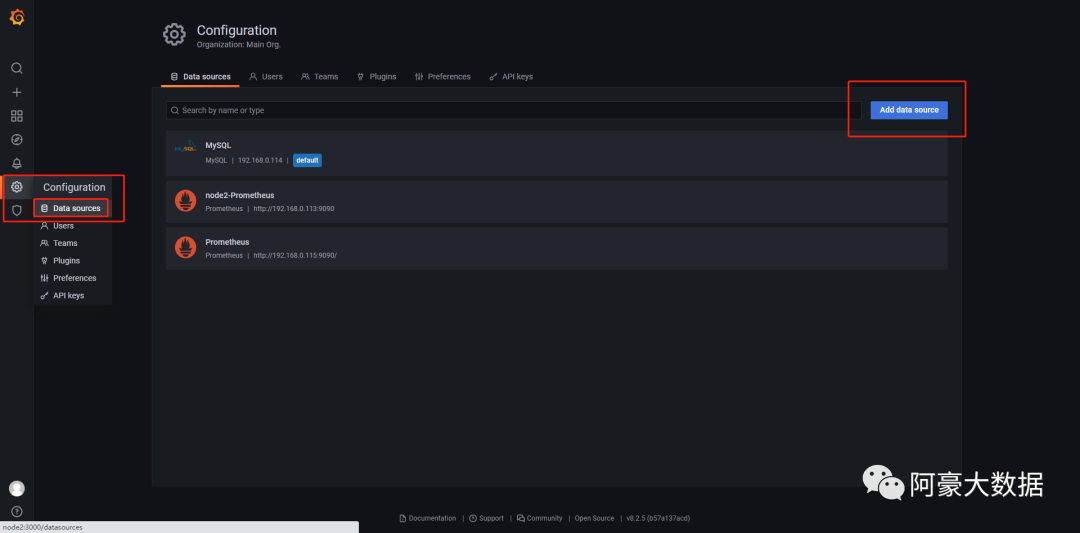Open the Documentation footer link
The width and height of the screenshot is (1080, 533).
click(428, 518)
